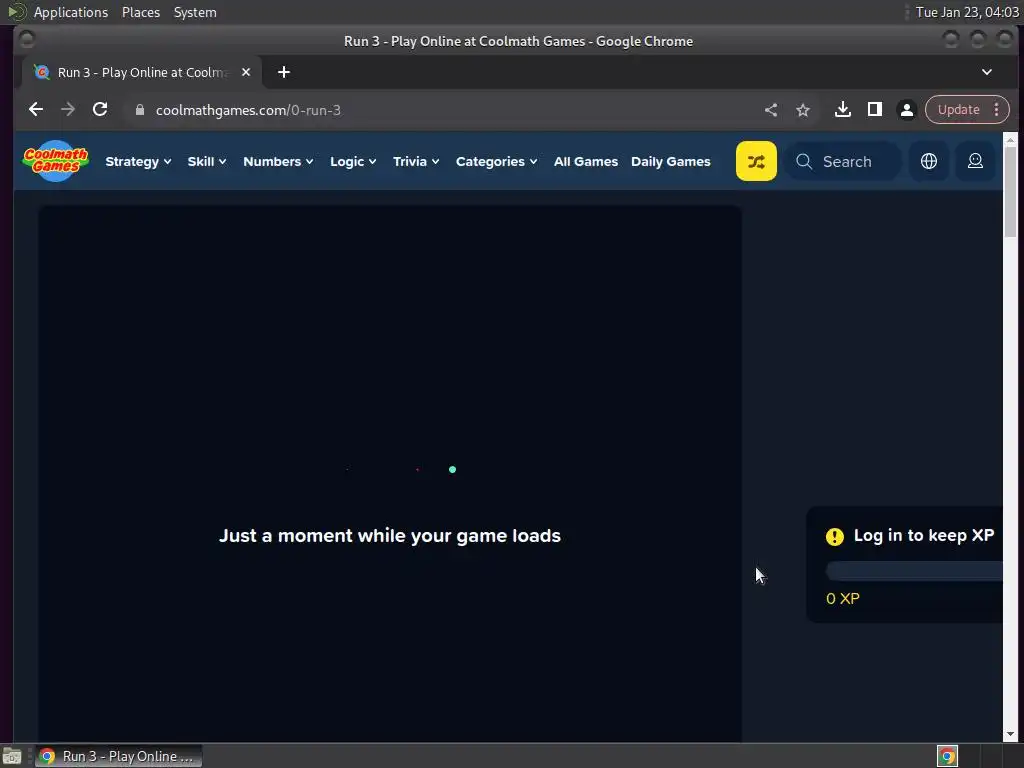Close the Run 3 tab
Image resolution: width=1024 pixels, height=768 pixels.
click(x=246, y=72)
